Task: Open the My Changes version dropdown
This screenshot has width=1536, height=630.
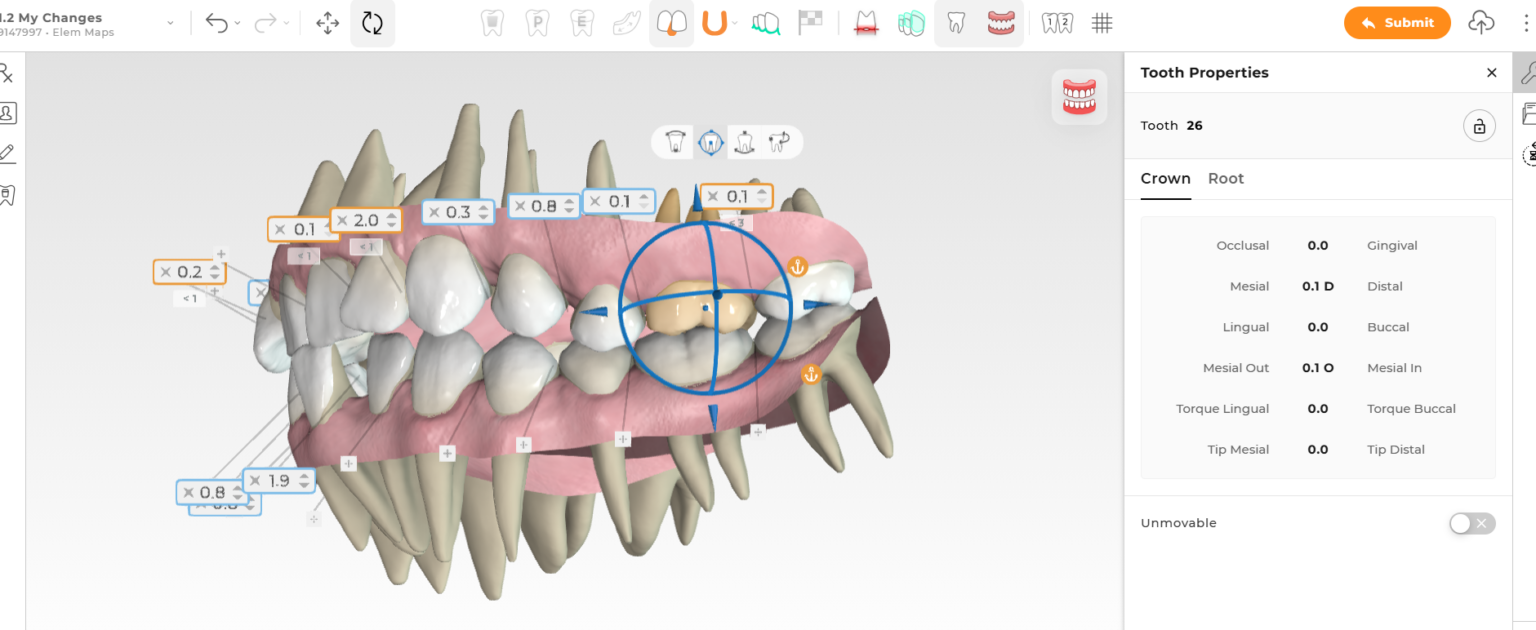Action: click(x=170, y=22)
